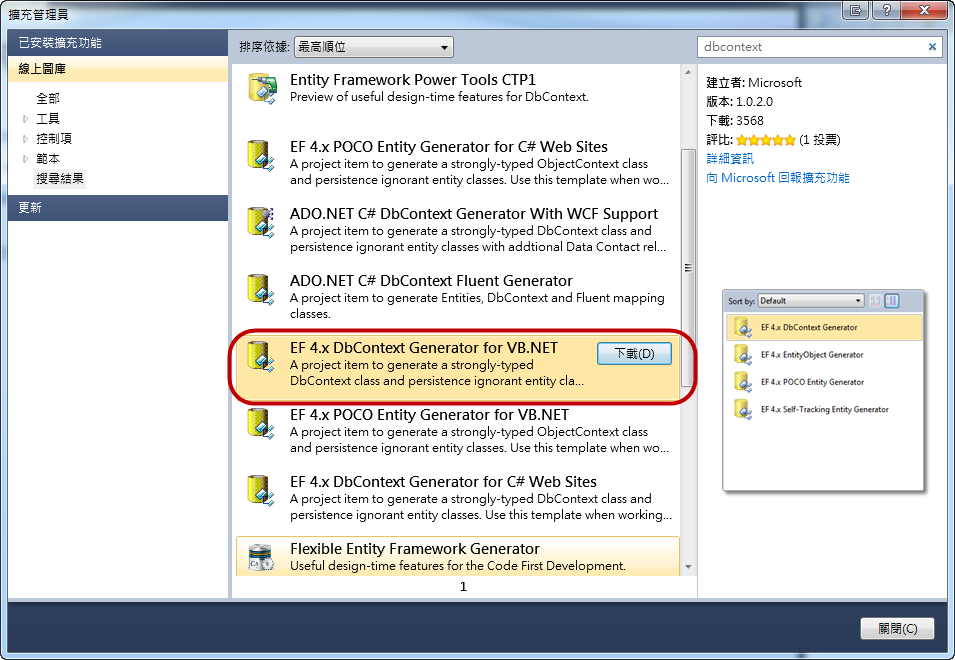
Task: Open the 線上圖庫 section
Action: pos(118,69)
